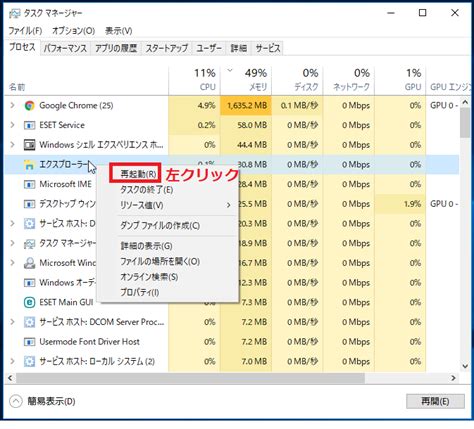Click the Usermode Font Driver Host icon
The width and height of the screenshot is (474, 429).
(29, 342)
